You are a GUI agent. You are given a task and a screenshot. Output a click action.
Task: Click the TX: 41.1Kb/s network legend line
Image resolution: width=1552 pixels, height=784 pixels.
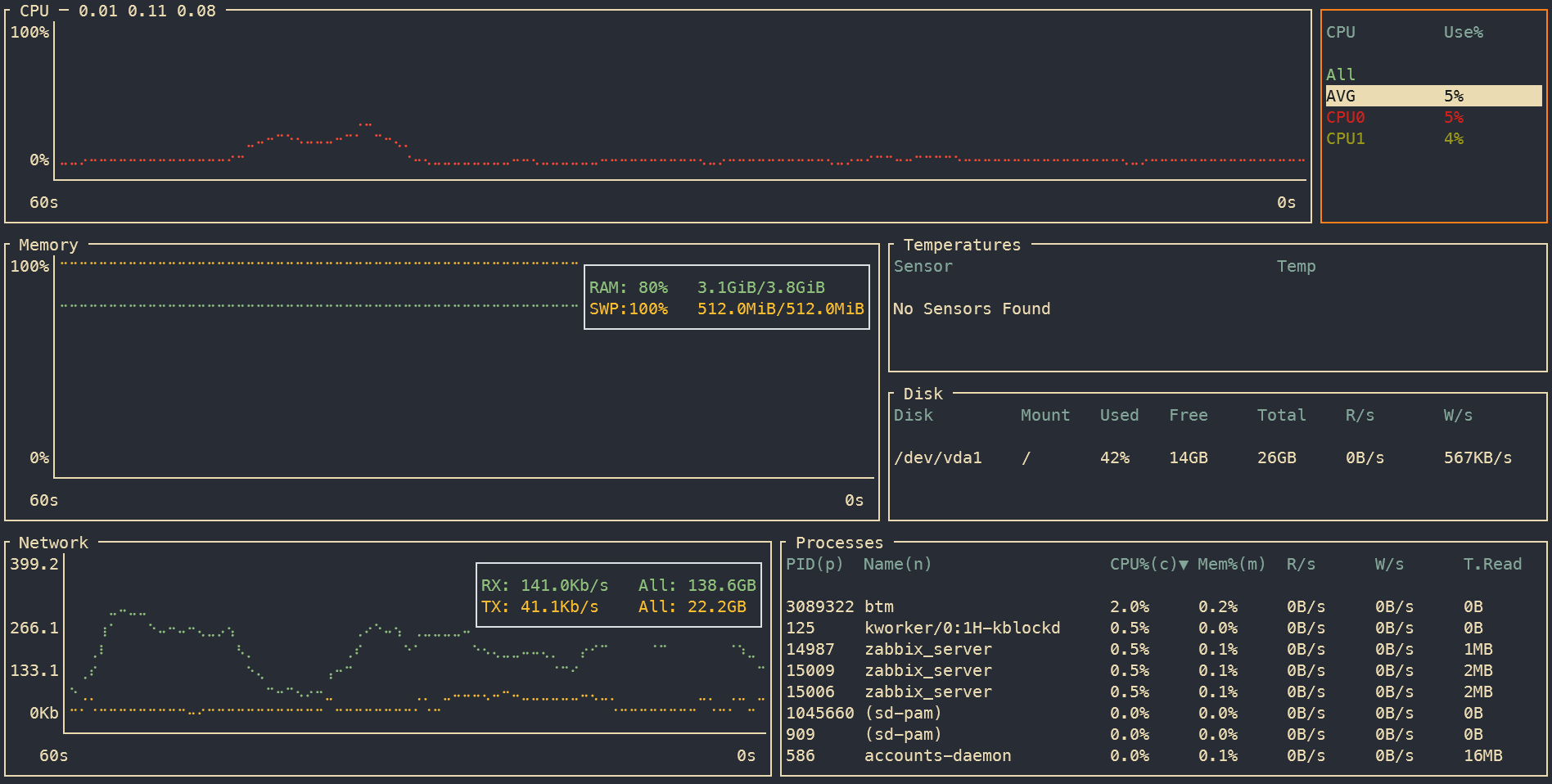point(539,606)
